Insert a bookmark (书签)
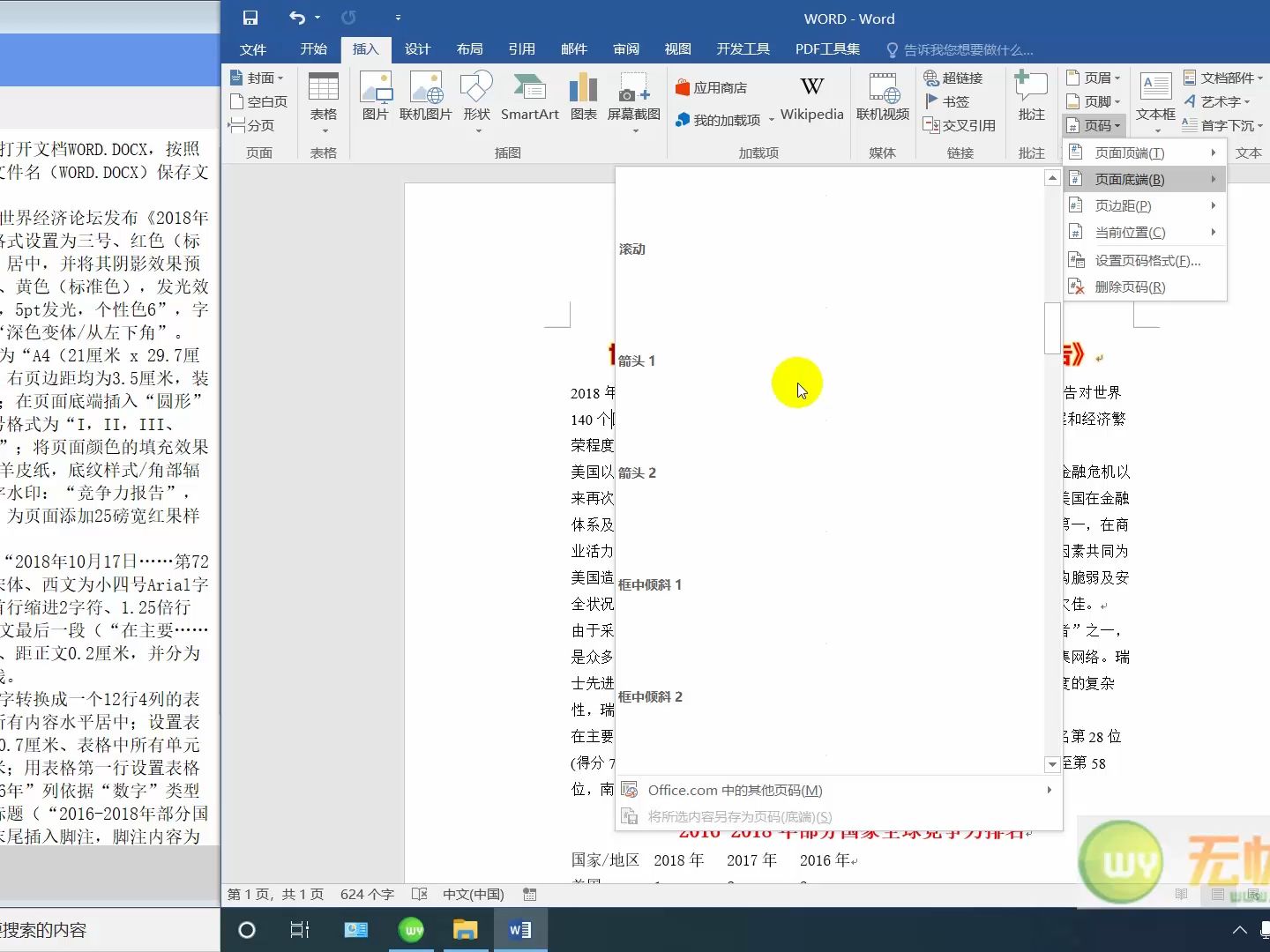The image size is (1270, 952). pos(946,101)
